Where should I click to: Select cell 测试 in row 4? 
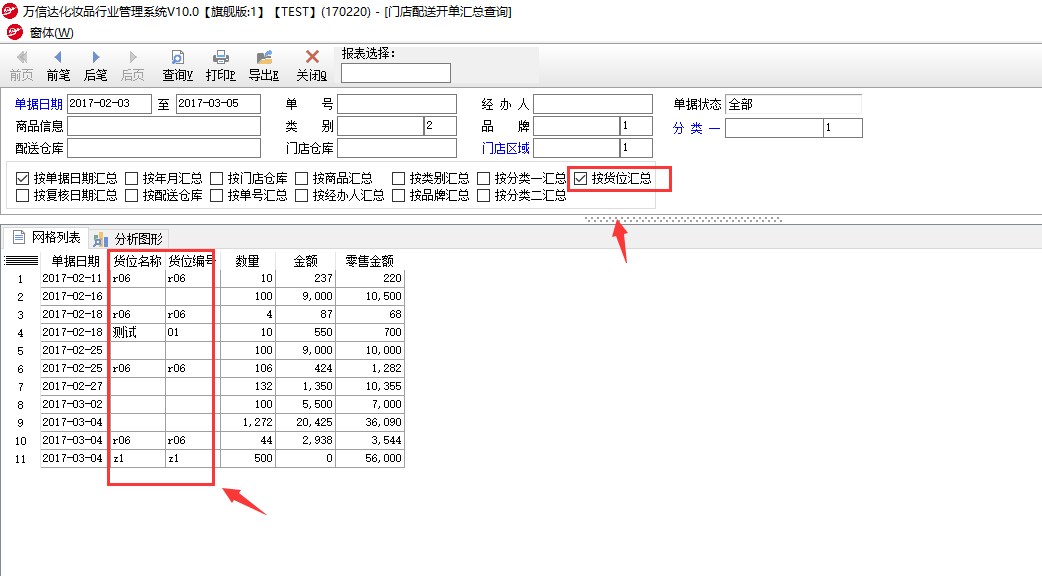pos(138,332)
